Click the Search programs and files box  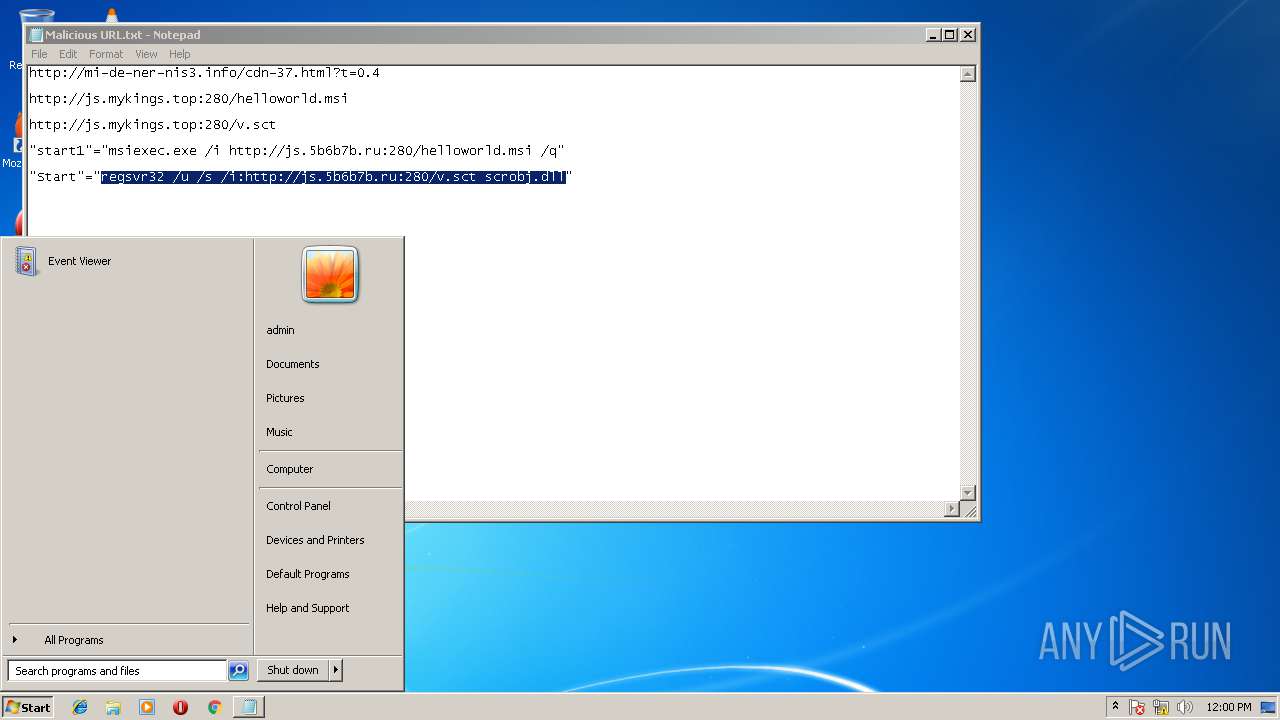pos(117,671)
